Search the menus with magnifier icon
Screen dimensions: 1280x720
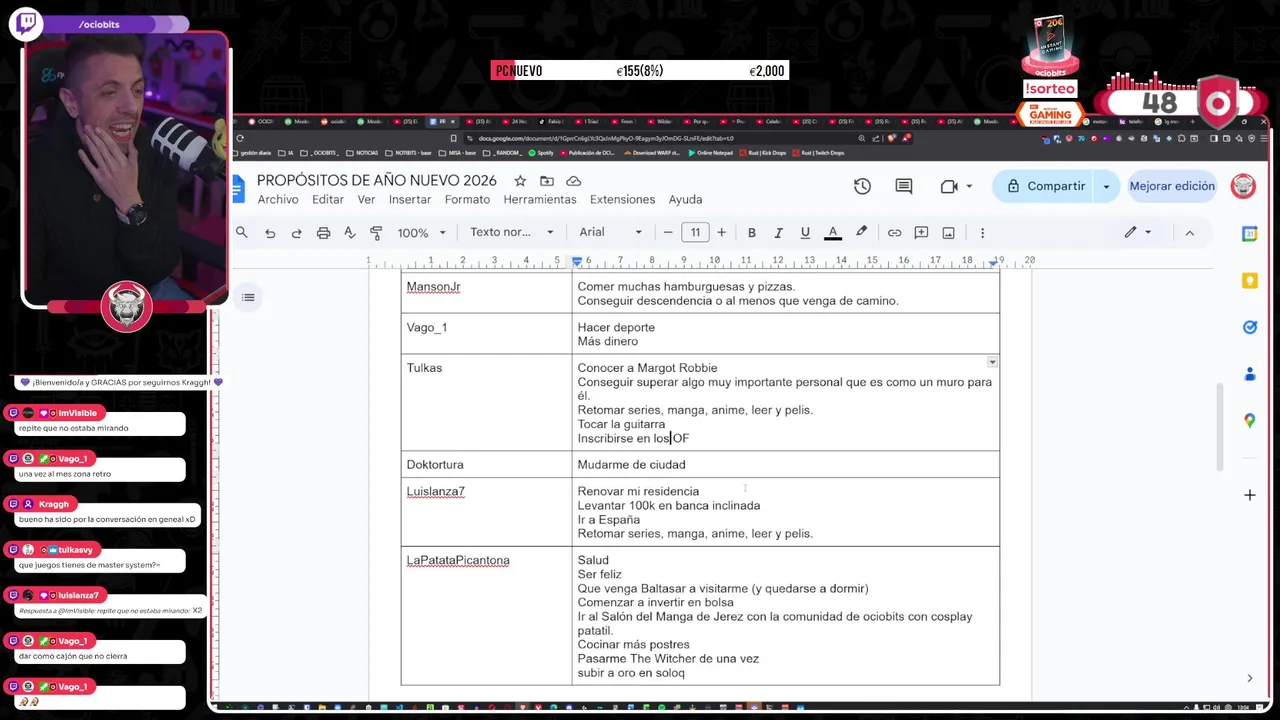pos(241,232)
